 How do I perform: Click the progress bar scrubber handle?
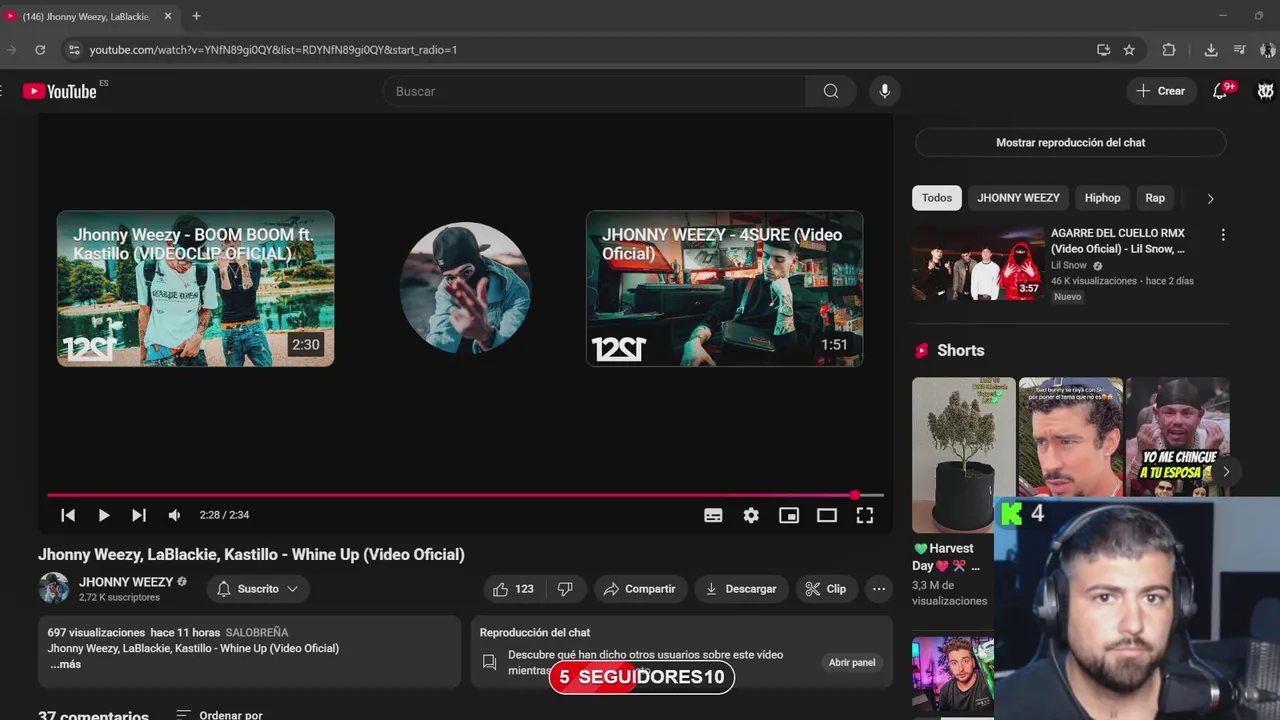tap(855, 495)
